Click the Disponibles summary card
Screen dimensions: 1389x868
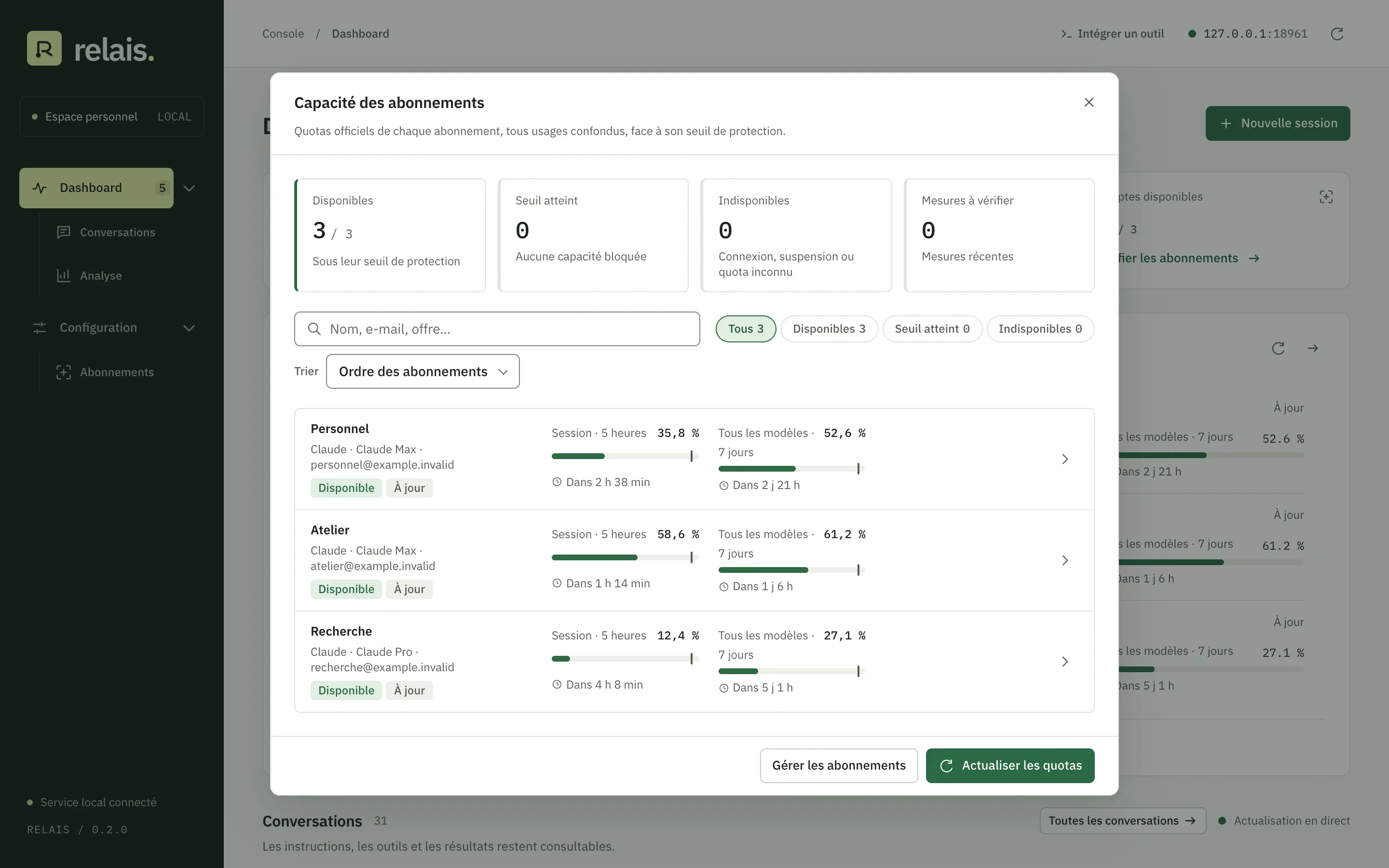tap(390, 235)
